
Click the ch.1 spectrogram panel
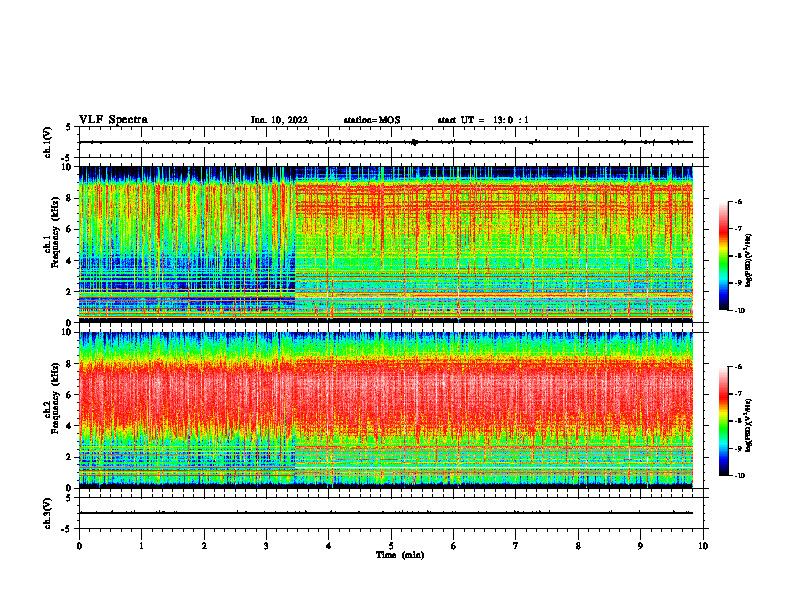tap(386, 244)
